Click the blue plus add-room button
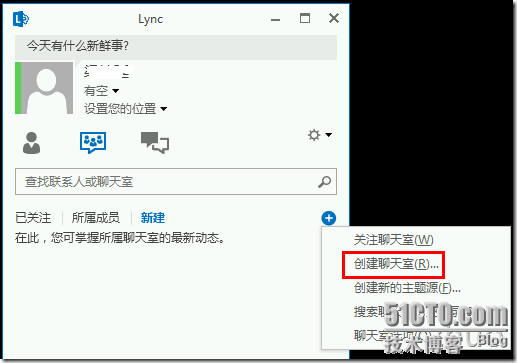Screen dimensions: 517x363 (329, 218)
